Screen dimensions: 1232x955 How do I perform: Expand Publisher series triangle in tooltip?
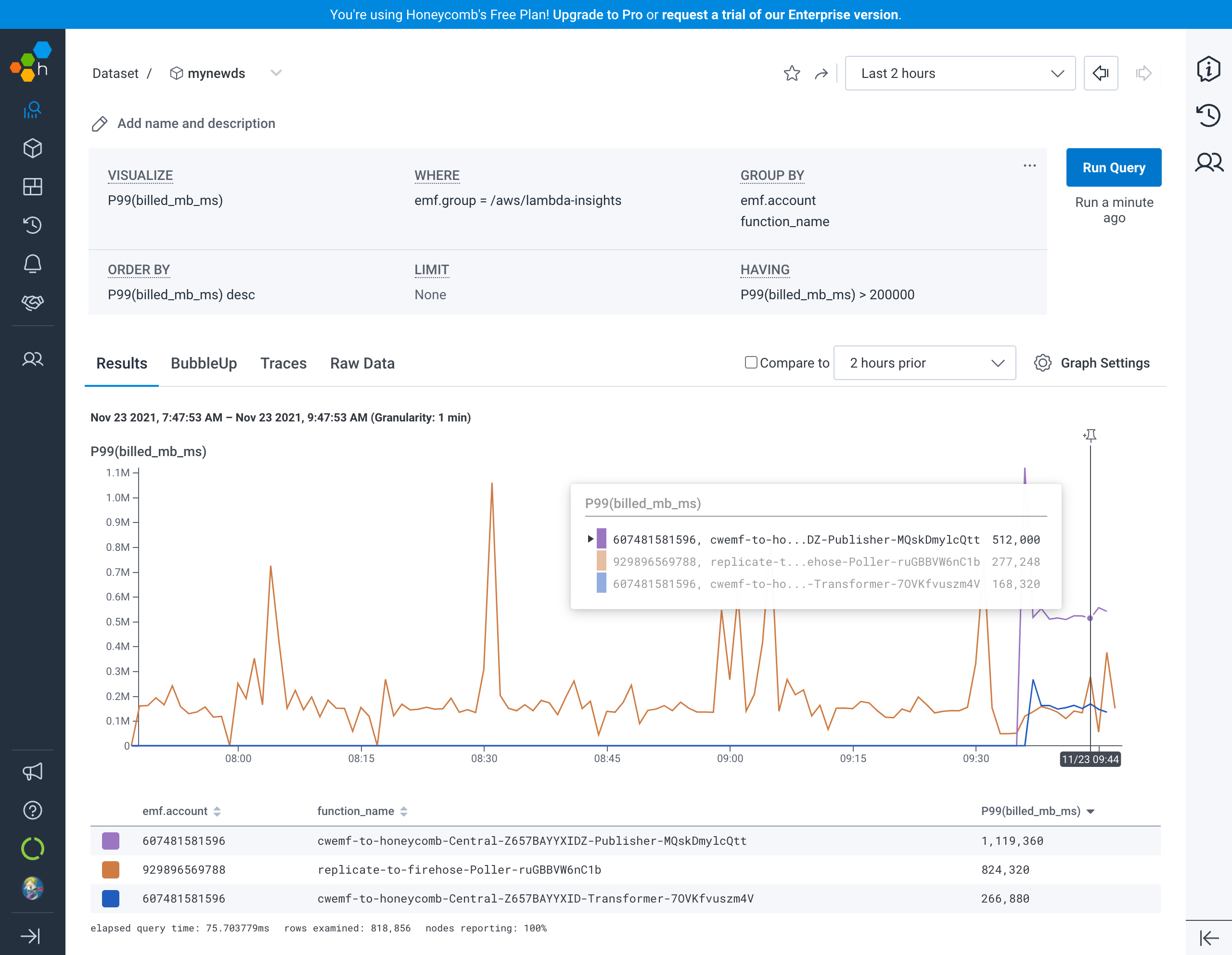pyautogui.click(x=590, y=539)
